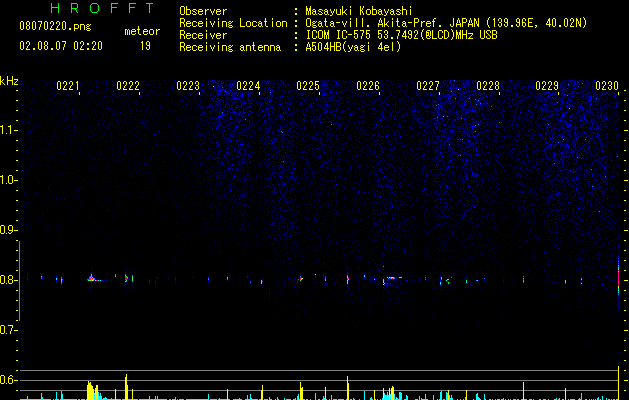Click the 0.9 kHz axis label
Image resolution: width=629 pixels, height=400 pixels.
8,230
